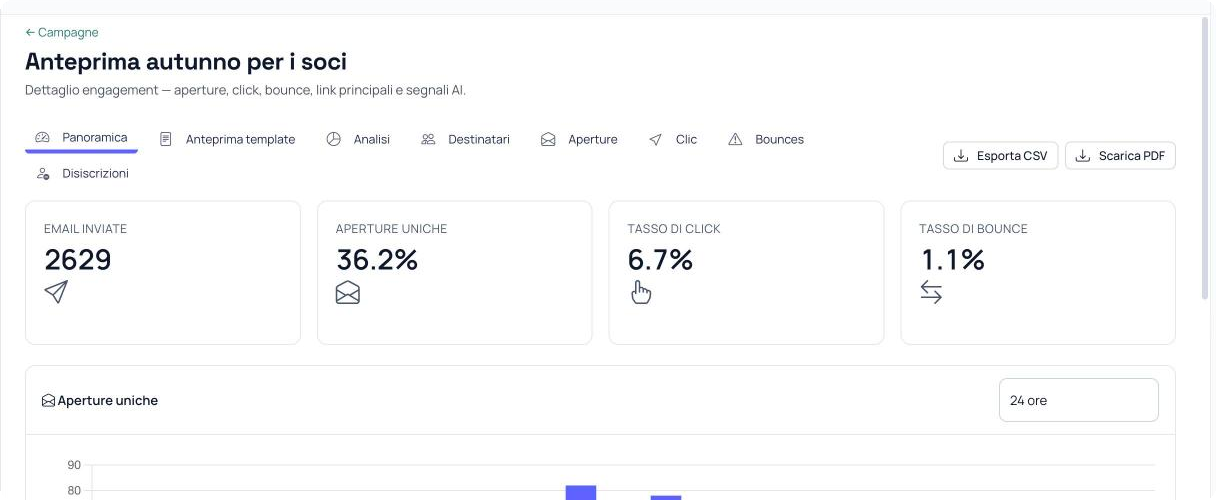Click the Tasso di bounce value 1.1%
Viewport: 1216px width, 500px height.
pyautogui.click(x=952, y=260)
